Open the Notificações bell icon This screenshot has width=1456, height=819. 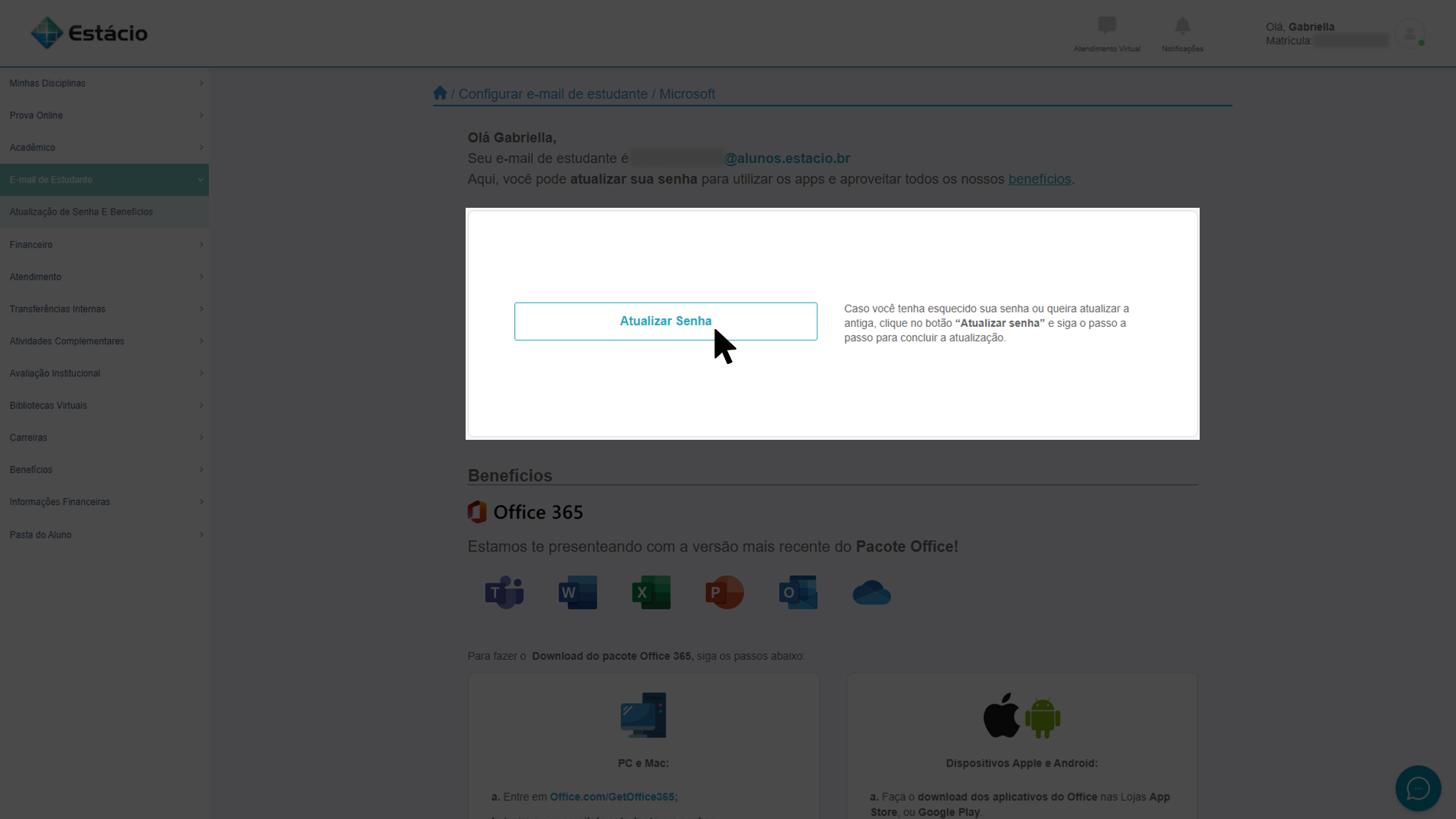[1182, 26]
